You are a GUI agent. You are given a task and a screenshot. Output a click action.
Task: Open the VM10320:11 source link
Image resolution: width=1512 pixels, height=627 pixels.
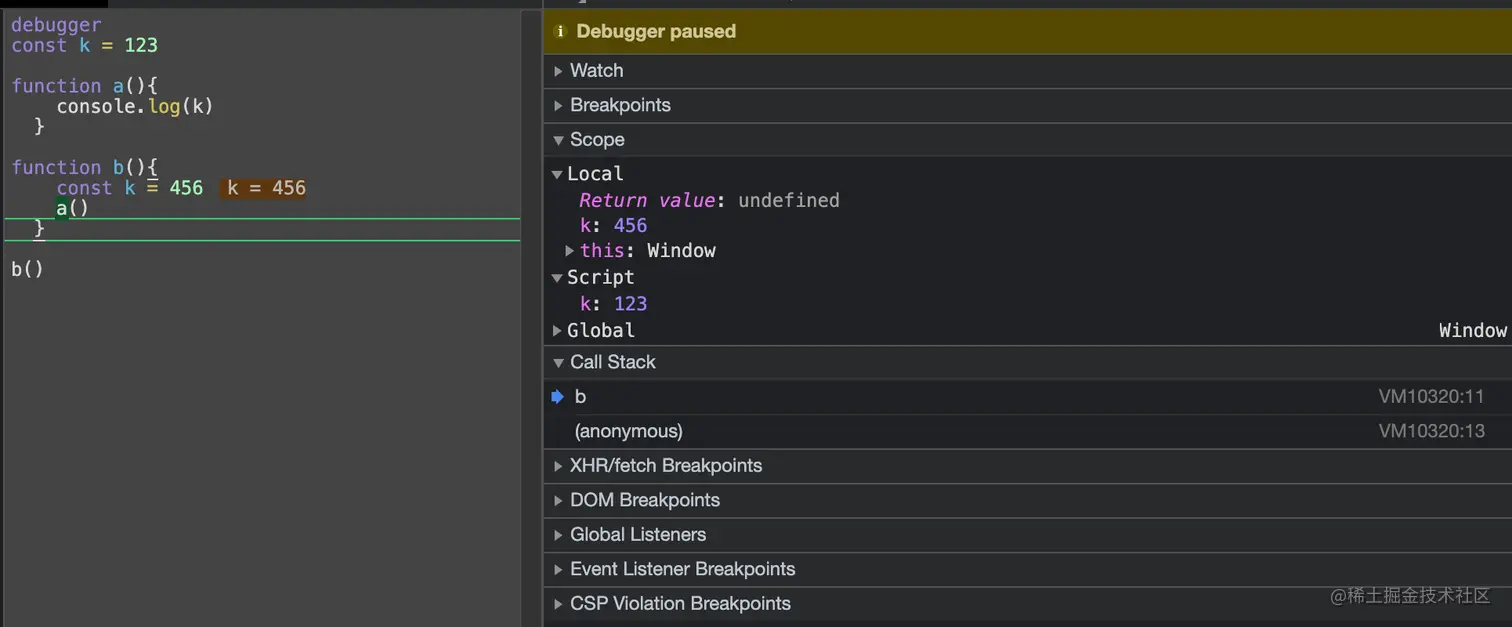1431,397
